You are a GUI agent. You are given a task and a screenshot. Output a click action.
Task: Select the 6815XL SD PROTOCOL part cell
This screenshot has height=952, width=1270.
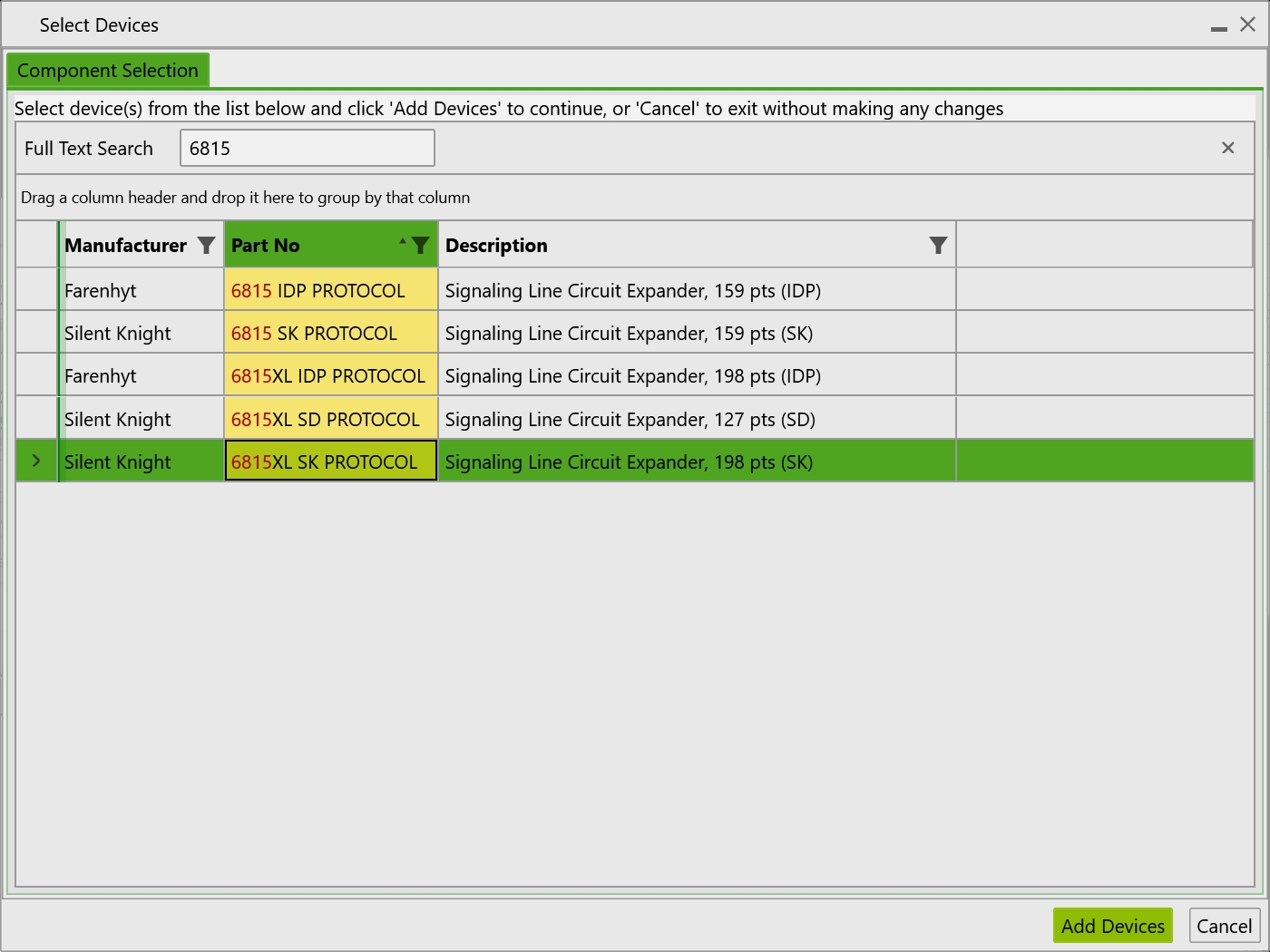point(331,419)
